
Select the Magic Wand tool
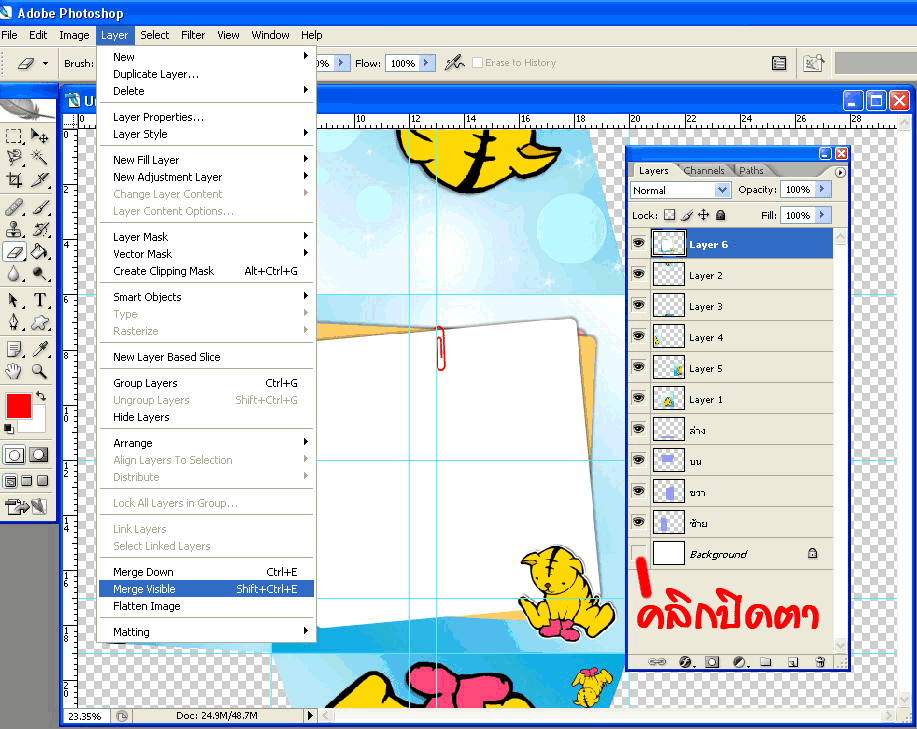coord(39,157)
